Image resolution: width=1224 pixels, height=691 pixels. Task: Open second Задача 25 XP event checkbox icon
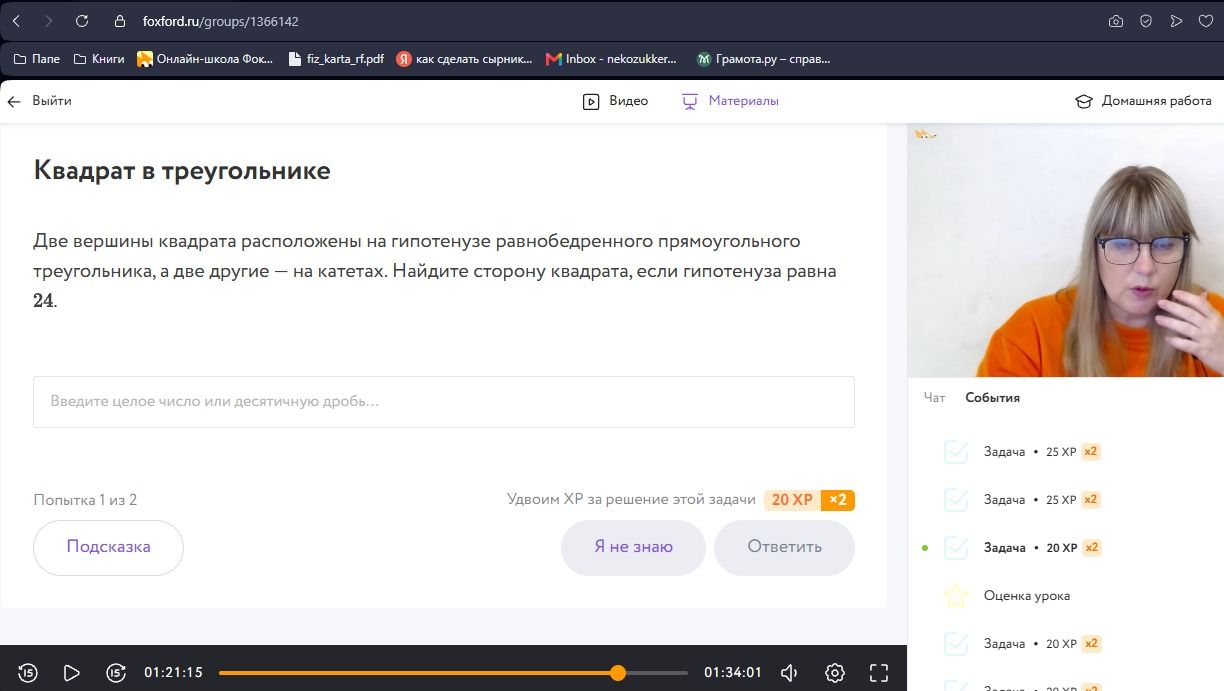coord(956,500)
